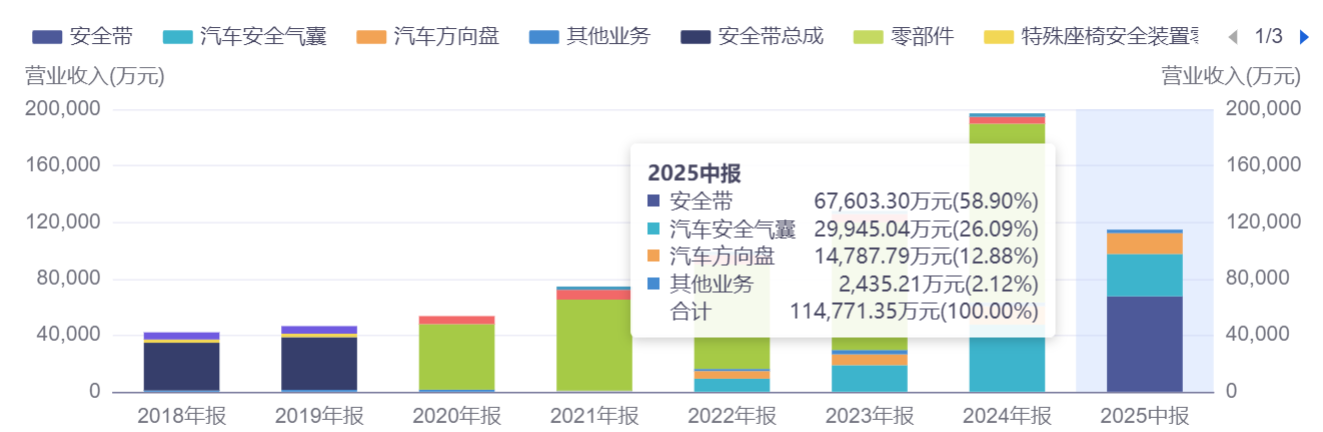Click the teal segment of 2023年报 bar
The image size is (1323, 432).
869,378
